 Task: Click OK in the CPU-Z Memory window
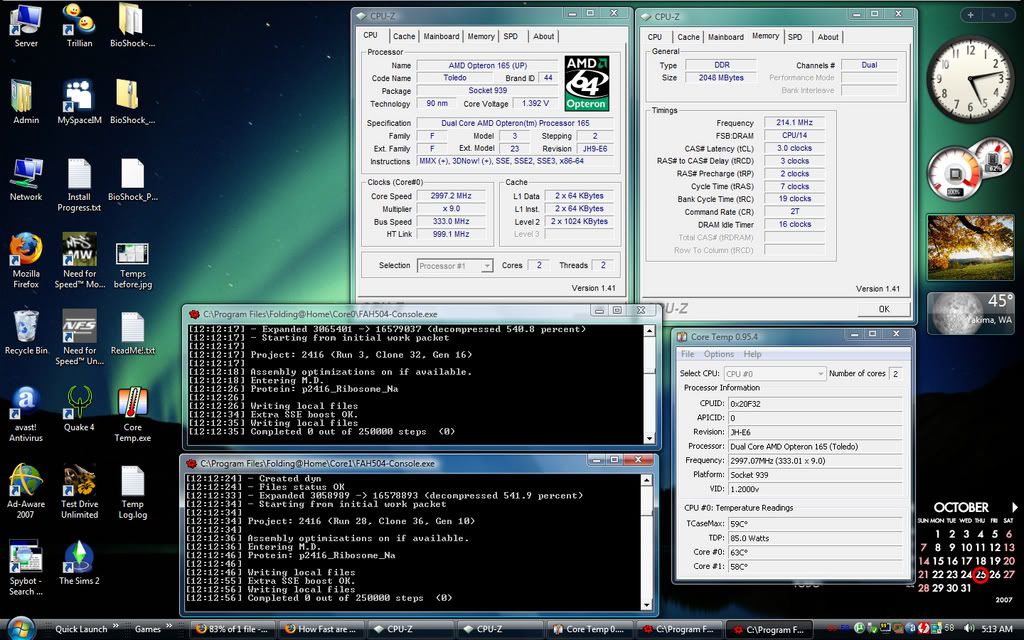[884, 309]
